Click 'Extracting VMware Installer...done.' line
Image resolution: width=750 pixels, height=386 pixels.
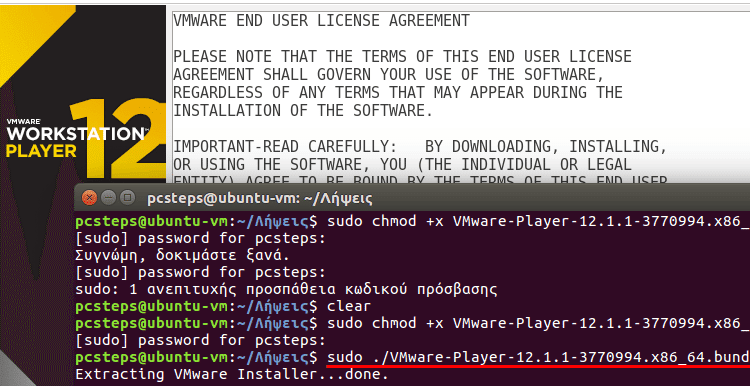(232, 374)
